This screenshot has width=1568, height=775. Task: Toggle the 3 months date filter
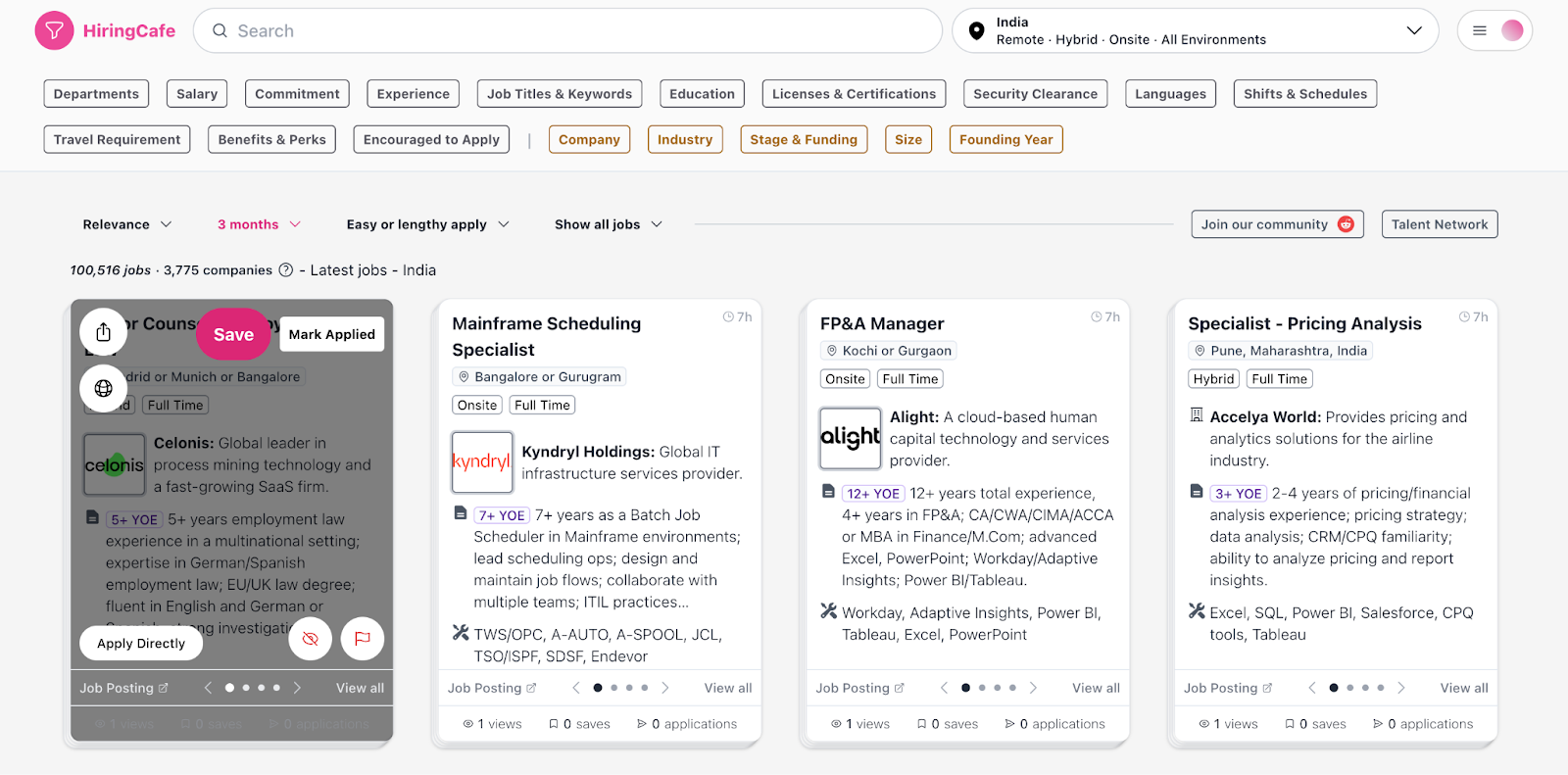[x=259, y=224]
